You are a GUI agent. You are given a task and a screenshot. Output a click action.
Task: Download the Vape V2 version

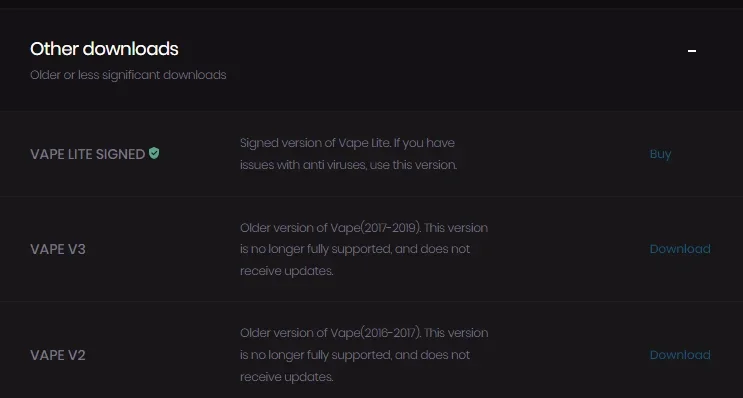pos(680,355)
